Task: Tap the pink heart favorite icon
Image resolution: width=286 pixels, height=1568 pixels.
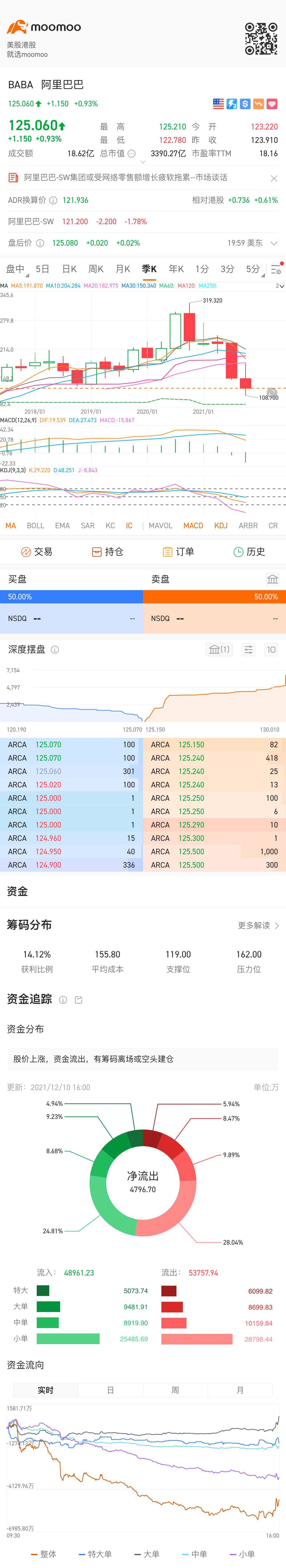Action: [x=272, y=104]
